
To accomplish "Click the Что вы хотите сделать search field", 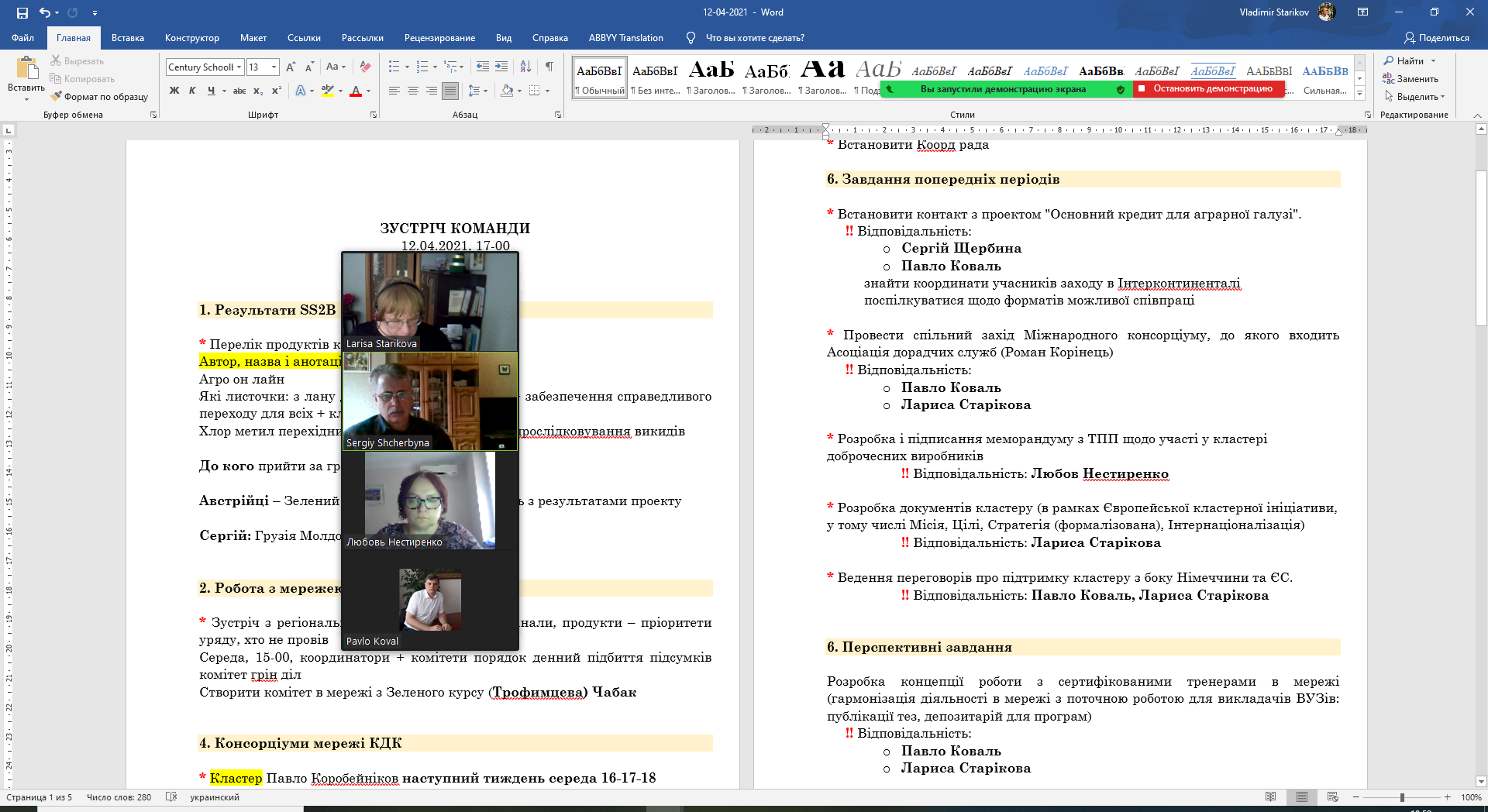I will click(755, 37).
